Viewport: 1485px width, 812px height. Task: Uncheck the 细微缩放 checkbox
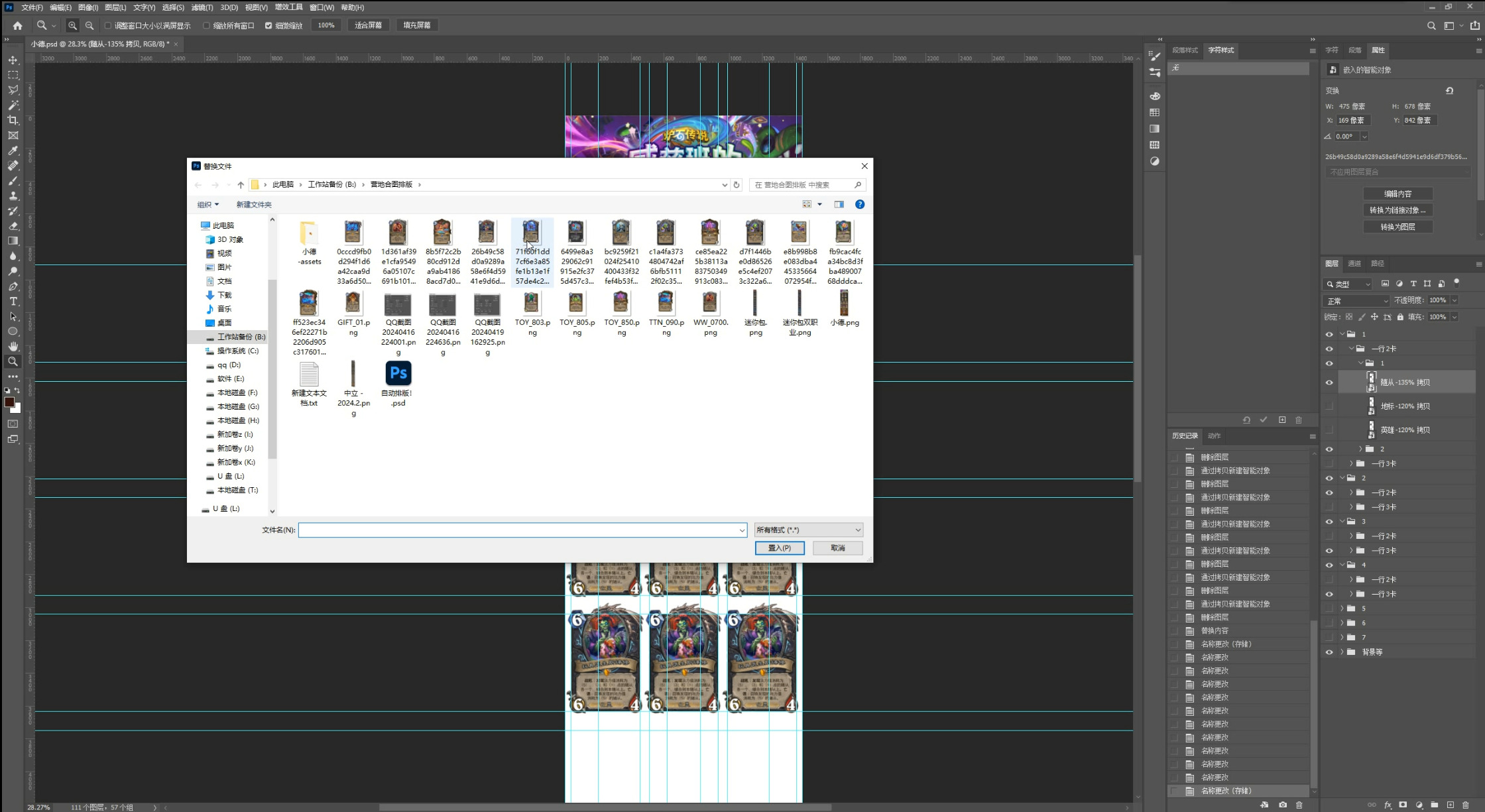[268, 25]
